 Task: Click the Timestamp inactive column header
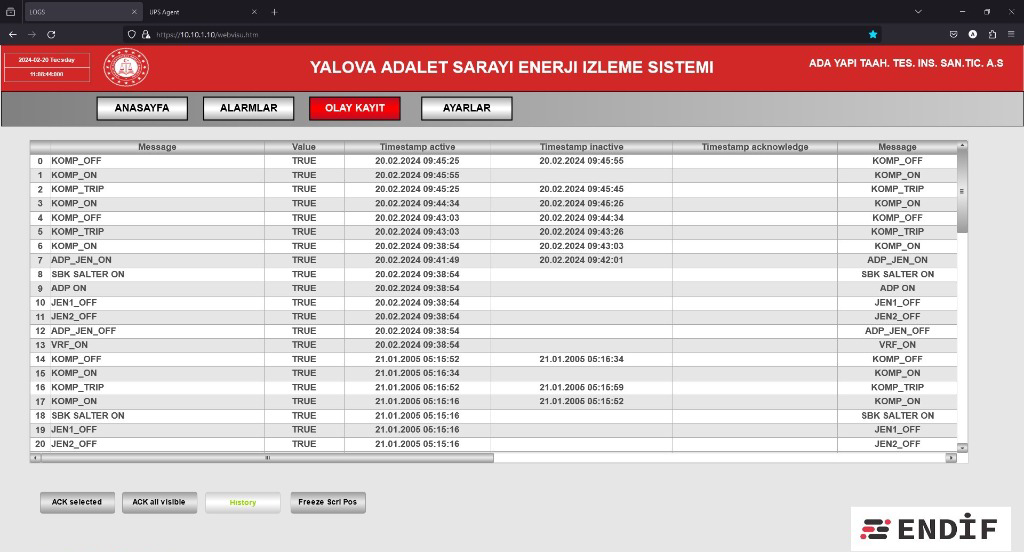[x=581, y=147]
